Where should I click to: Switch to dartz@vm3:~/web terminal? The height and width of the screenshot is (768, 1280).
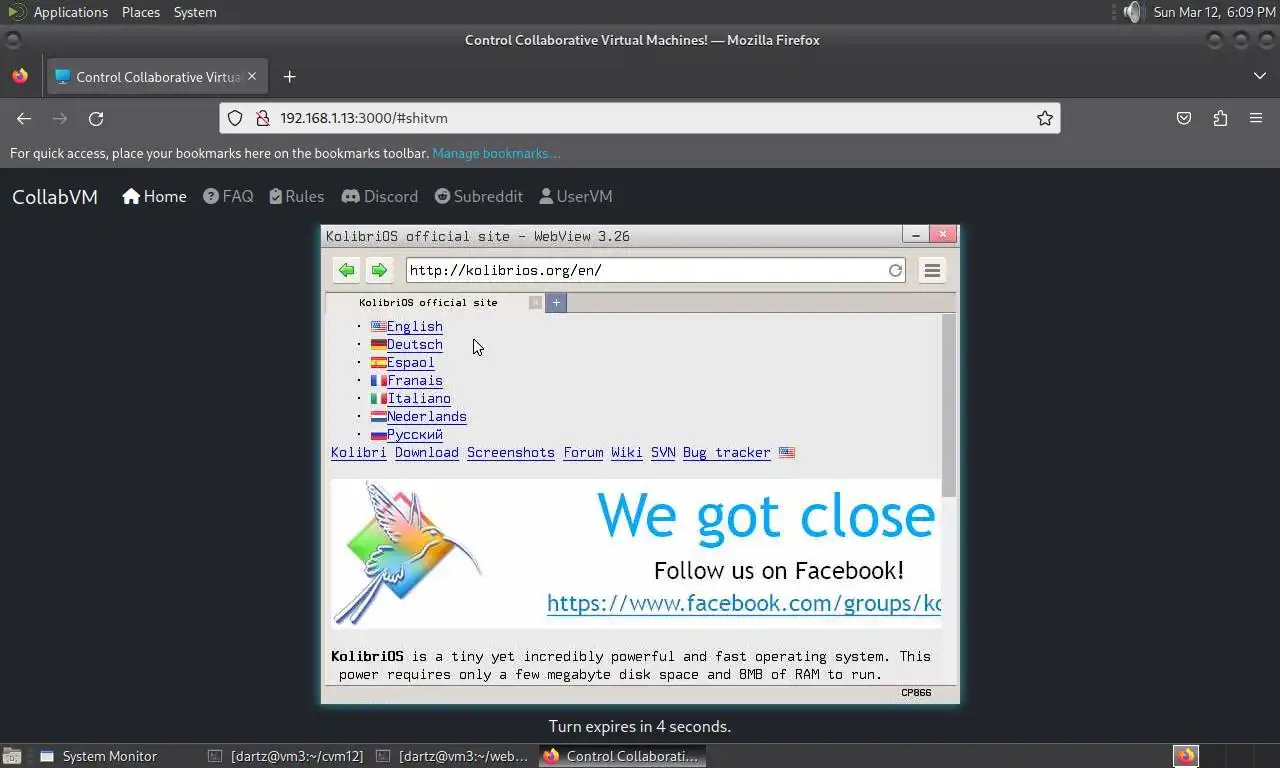(453, 756)
